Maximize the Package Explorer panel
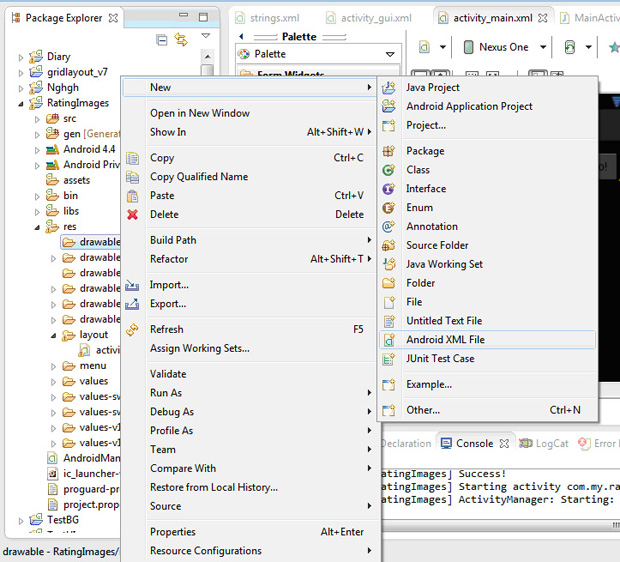The width and height of the screenshot is (620, 562). pyautogui.click(x=203, y=17)
